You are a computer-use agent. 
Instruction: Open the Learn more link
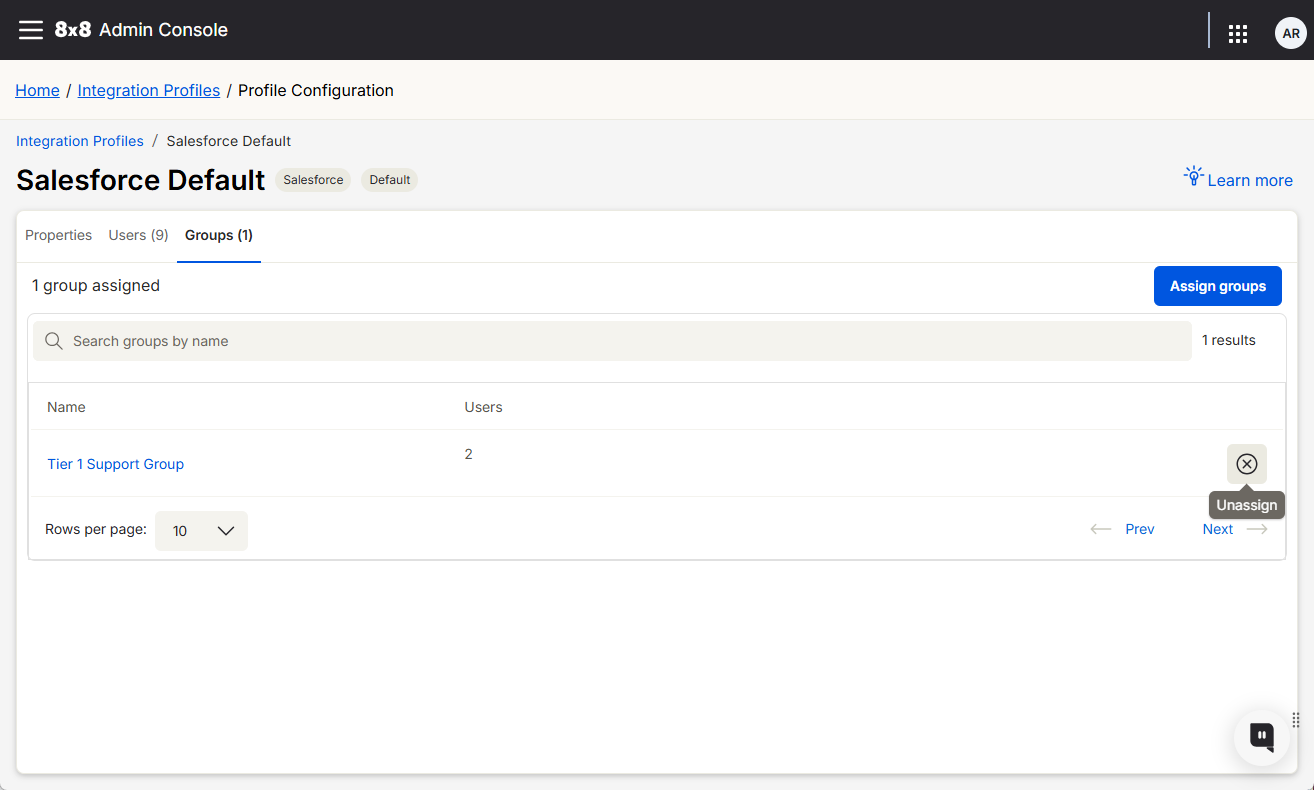1250,180
